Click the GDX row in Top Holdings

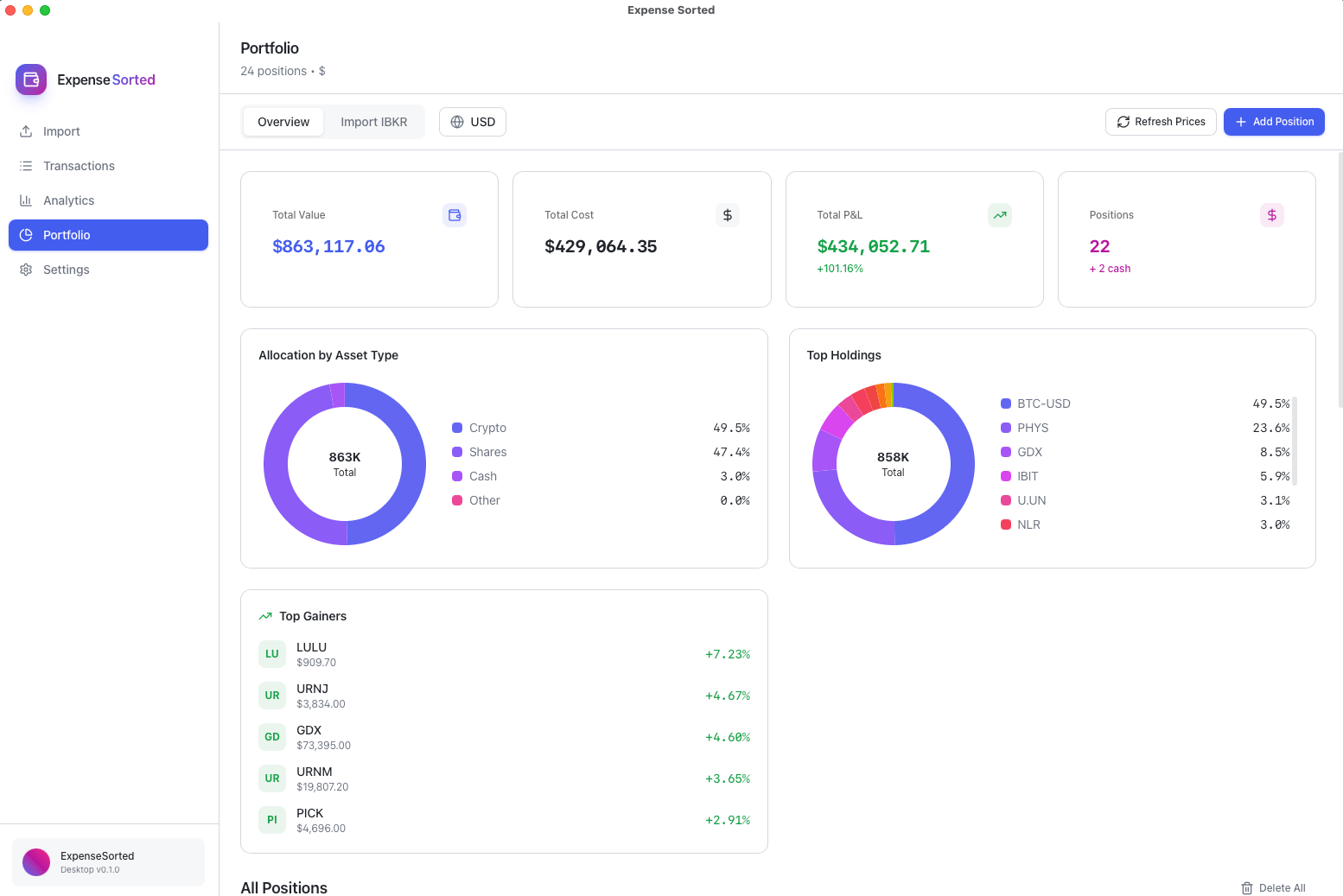point(1145,452)
